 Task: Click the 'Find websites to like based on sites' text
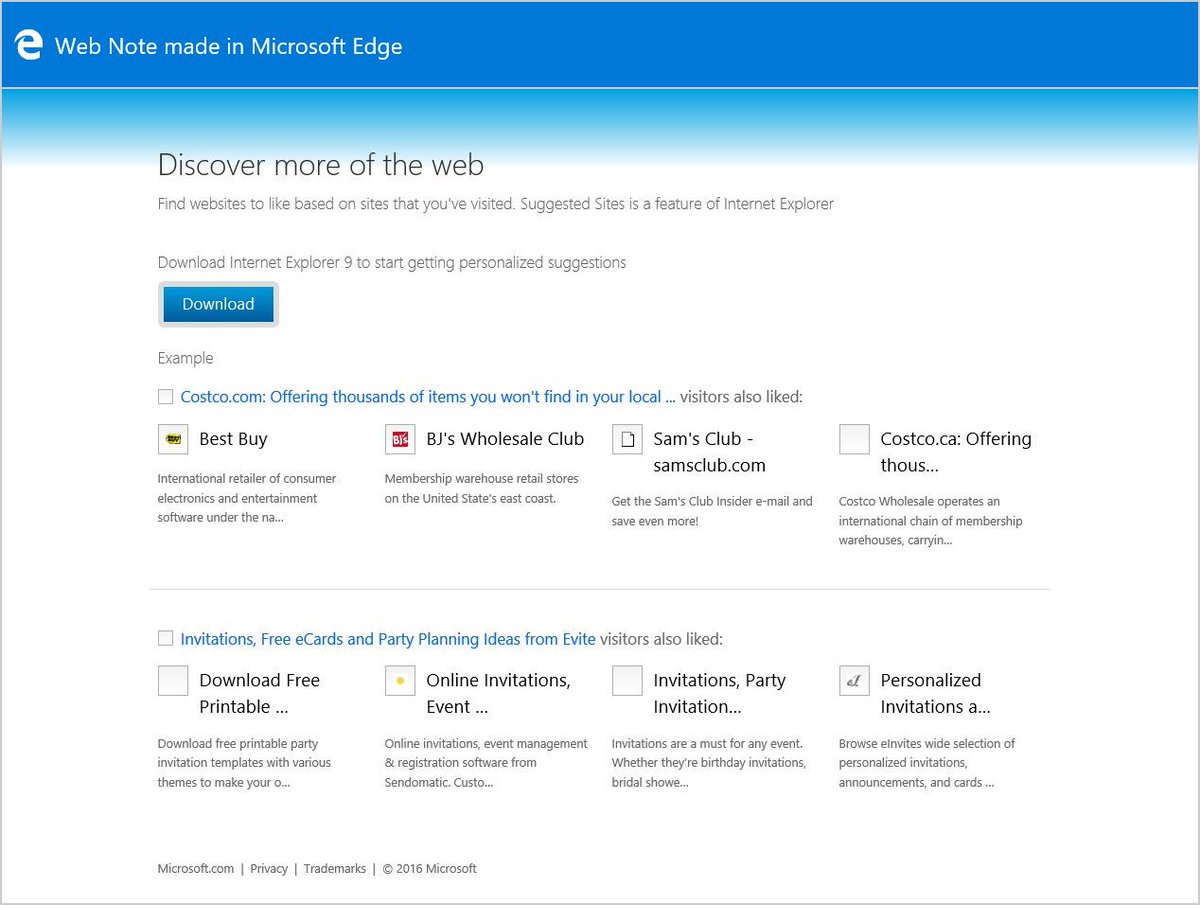(x=496, y=204)
